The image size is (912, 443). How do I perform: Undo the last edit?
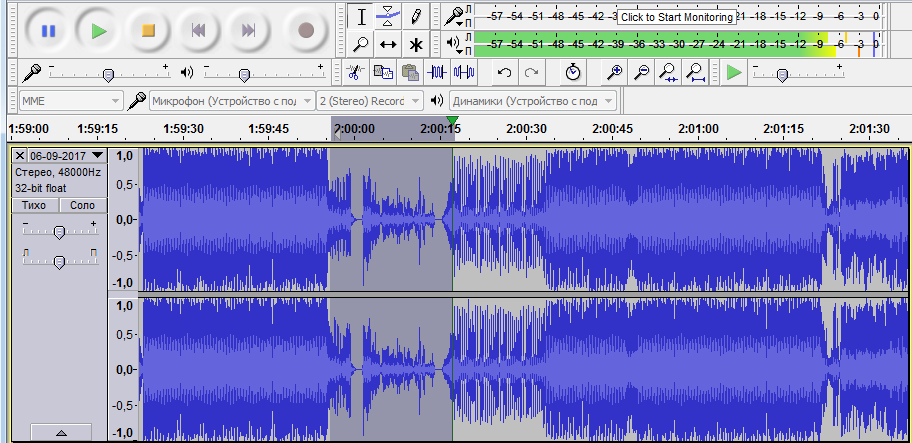pyautogui.click(x=505, y=73)
